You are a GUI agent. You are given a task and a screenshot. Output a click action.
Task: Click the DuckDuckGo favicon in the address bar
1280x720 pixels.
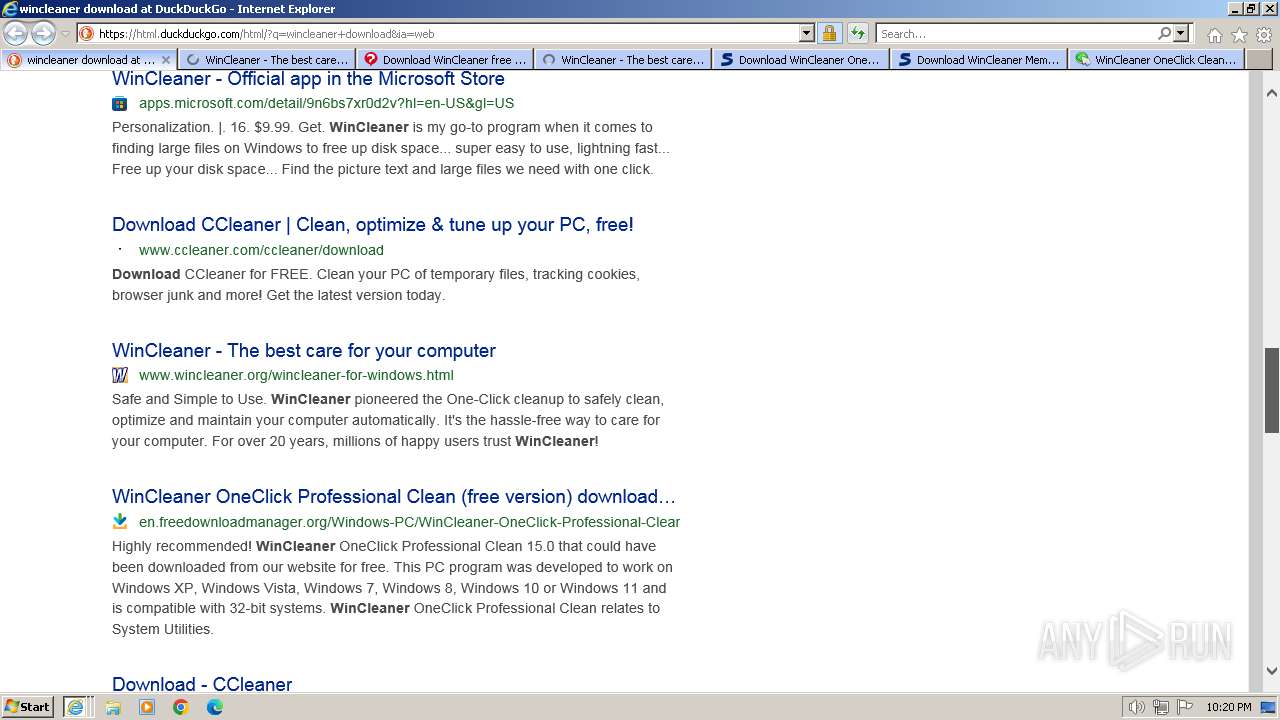coord(87,33)
